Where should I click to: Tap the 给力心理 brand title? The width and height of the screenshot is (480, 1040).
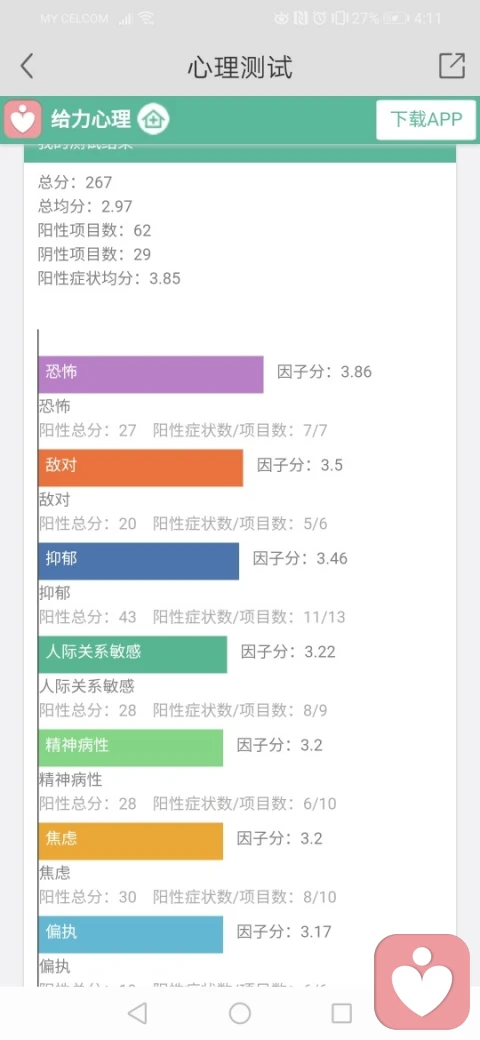pos(91,119)
